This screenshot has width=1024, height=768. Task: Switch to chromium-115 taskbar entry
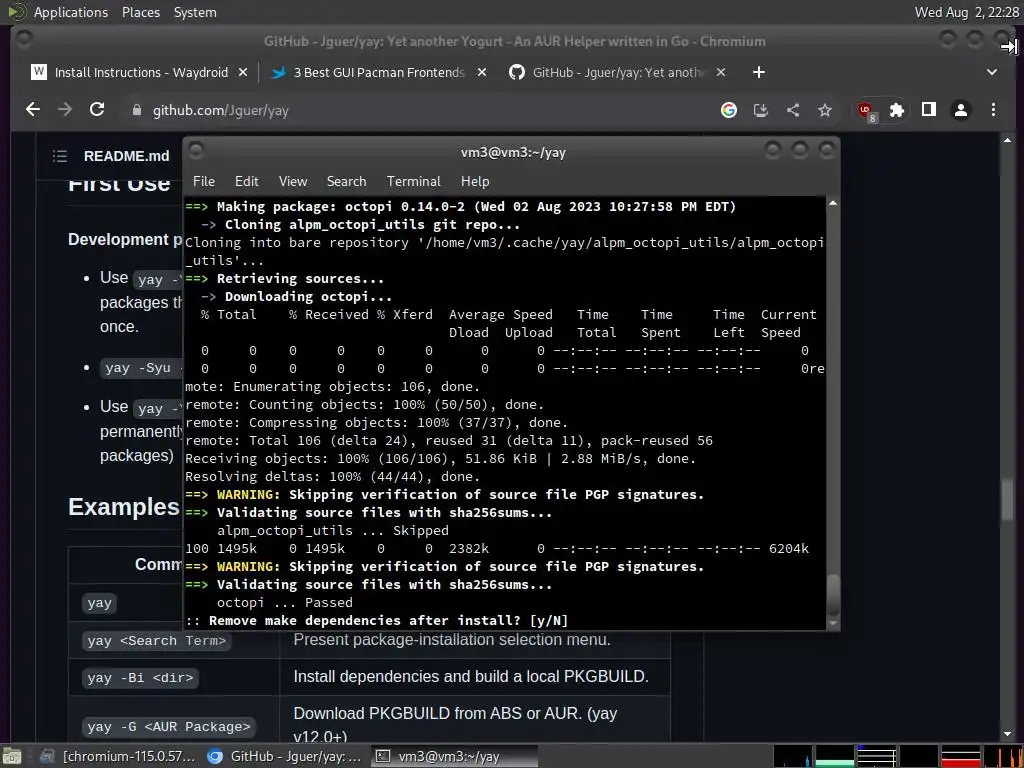point(118,756)
